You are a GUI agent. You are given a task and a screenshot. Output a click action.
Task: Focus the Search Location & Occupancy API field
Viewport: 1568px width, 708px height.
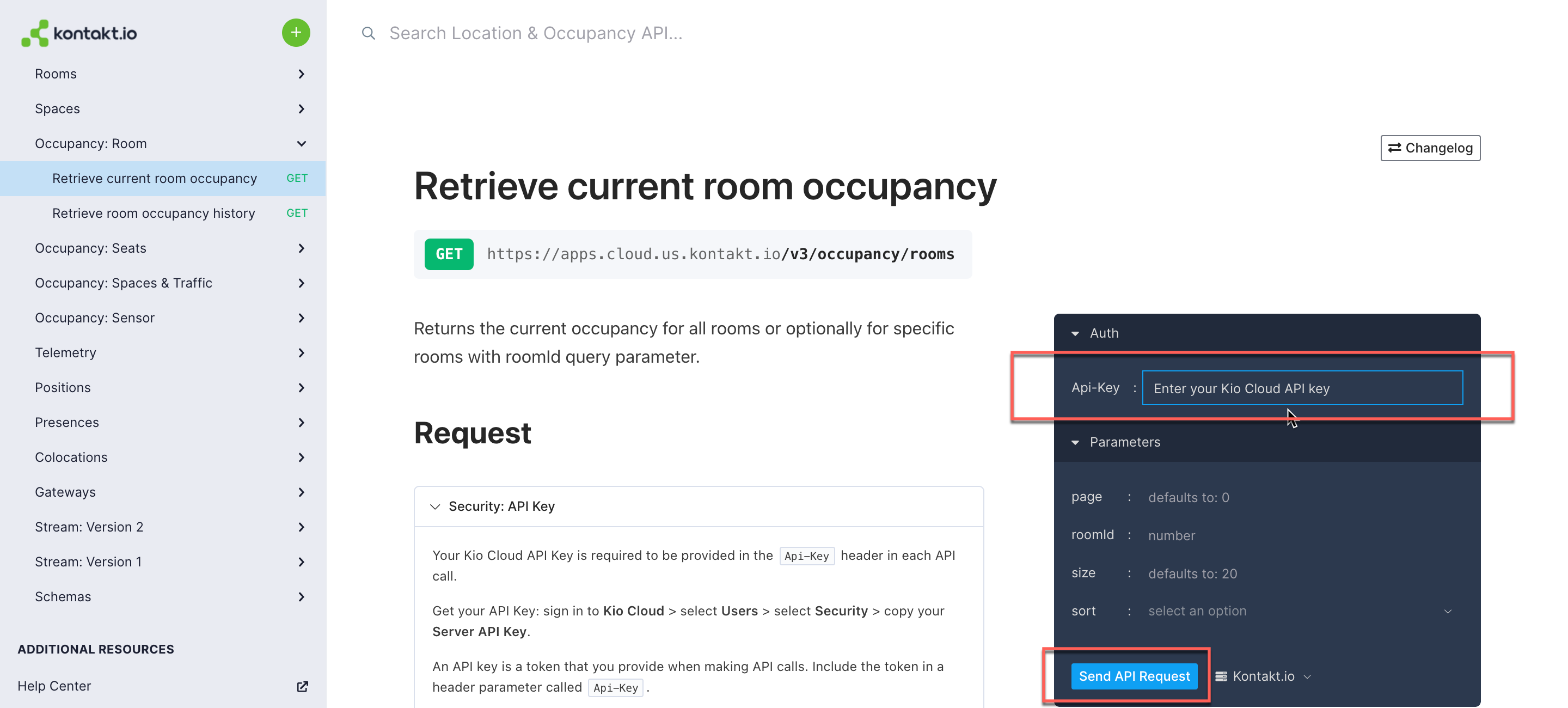pyautogui.click(x=536, y=33)
